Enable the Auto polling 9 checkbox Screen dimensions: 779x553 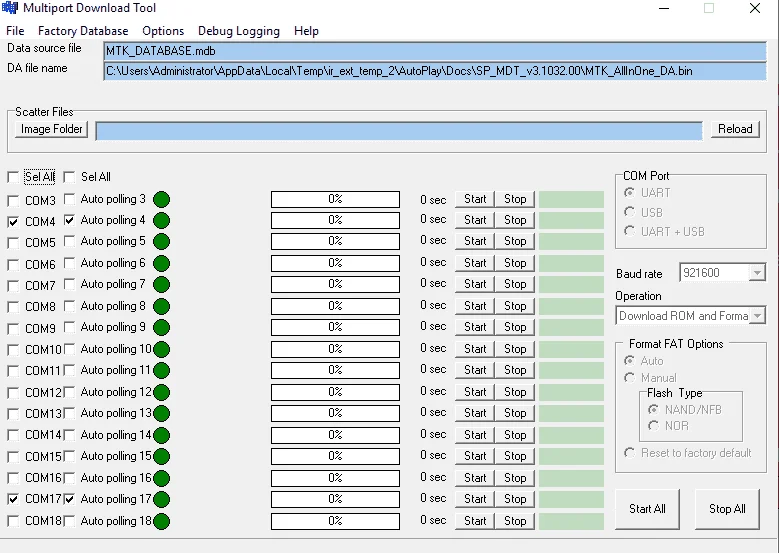(x=70, y=327)
